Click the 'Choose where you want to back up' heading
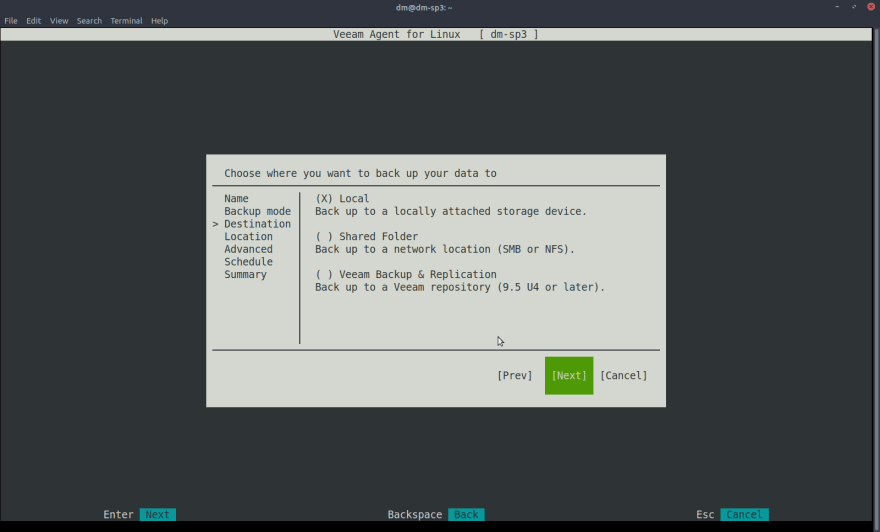 tap(360, 173)
